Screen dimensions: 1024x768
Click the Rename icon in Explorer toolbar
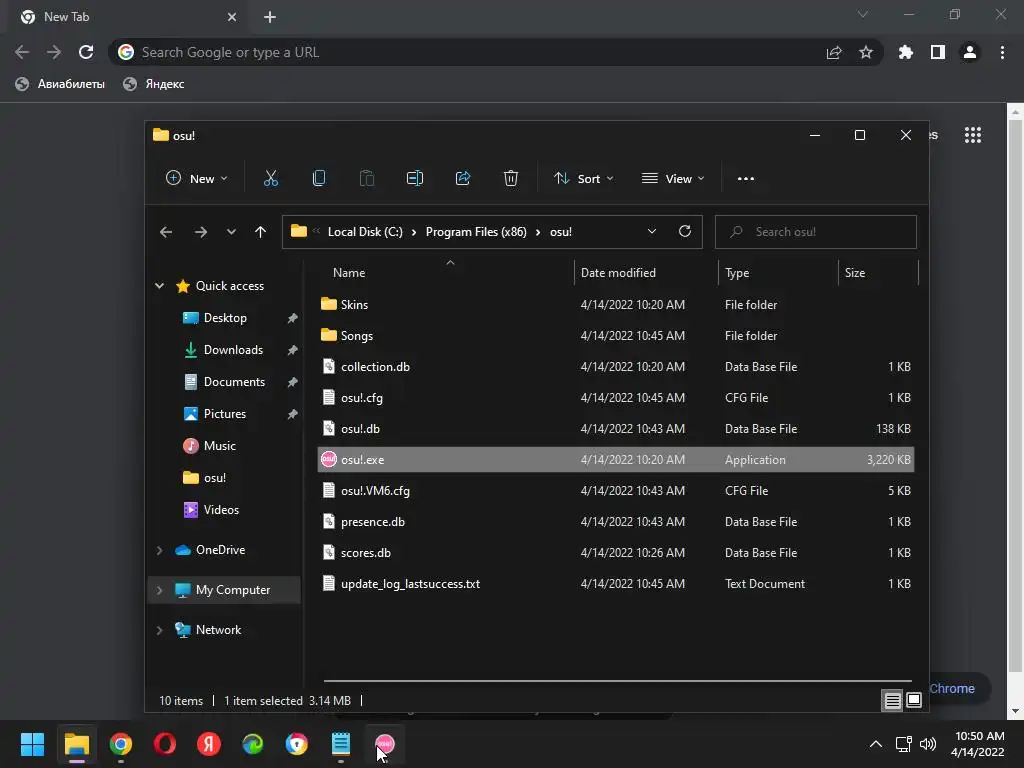point(415,178)
